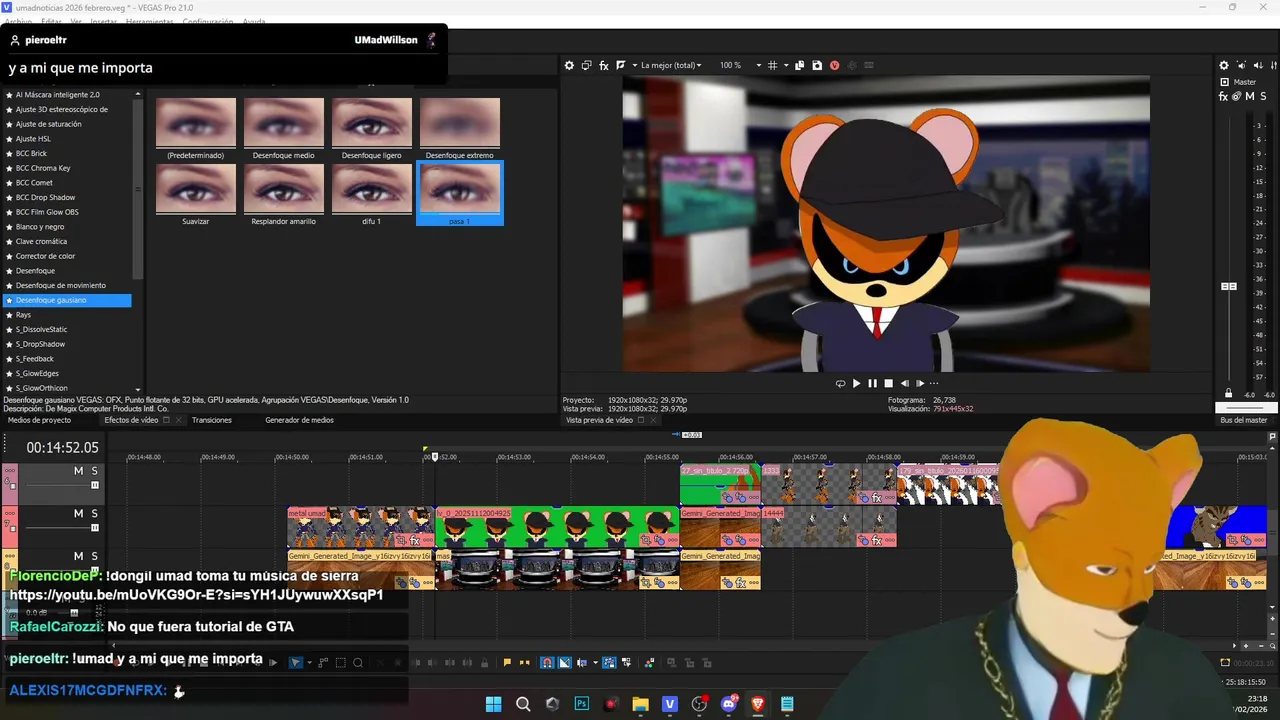Select 'Bus del master' tab
The image size is (1280, 720).
(1243, 420)
